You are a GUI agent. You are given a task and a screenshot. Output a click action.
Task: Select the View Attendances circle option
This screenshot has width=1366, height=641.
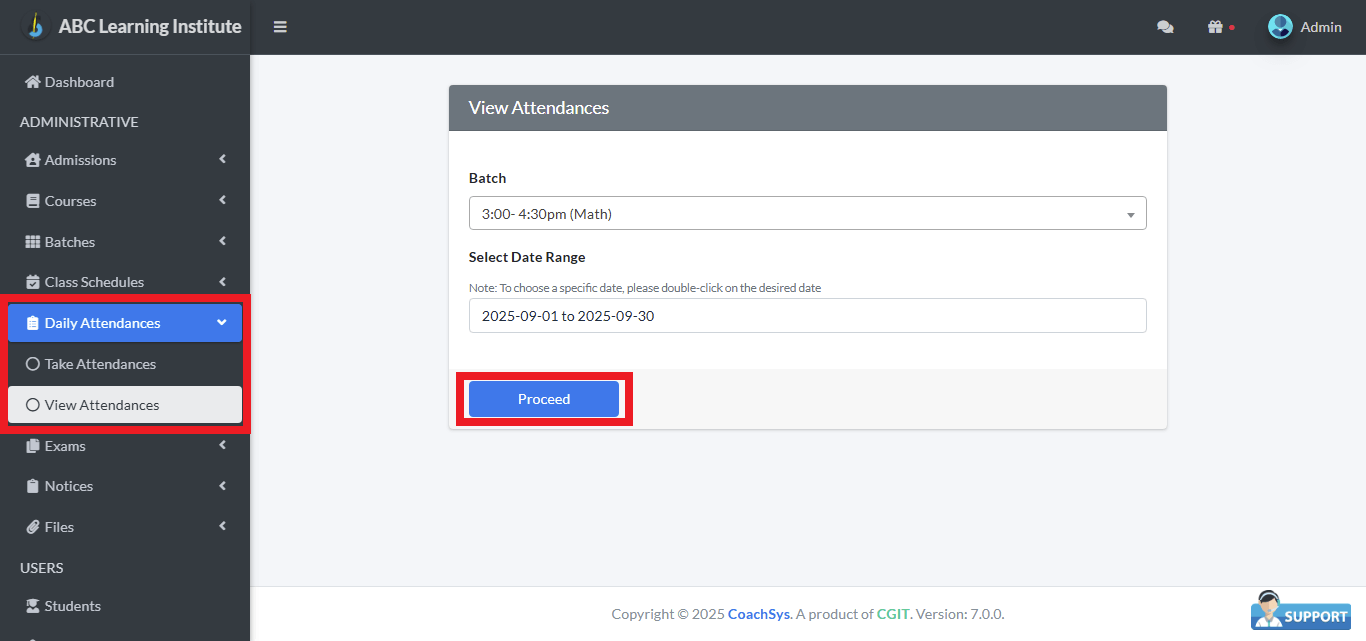tap(33, 405)
